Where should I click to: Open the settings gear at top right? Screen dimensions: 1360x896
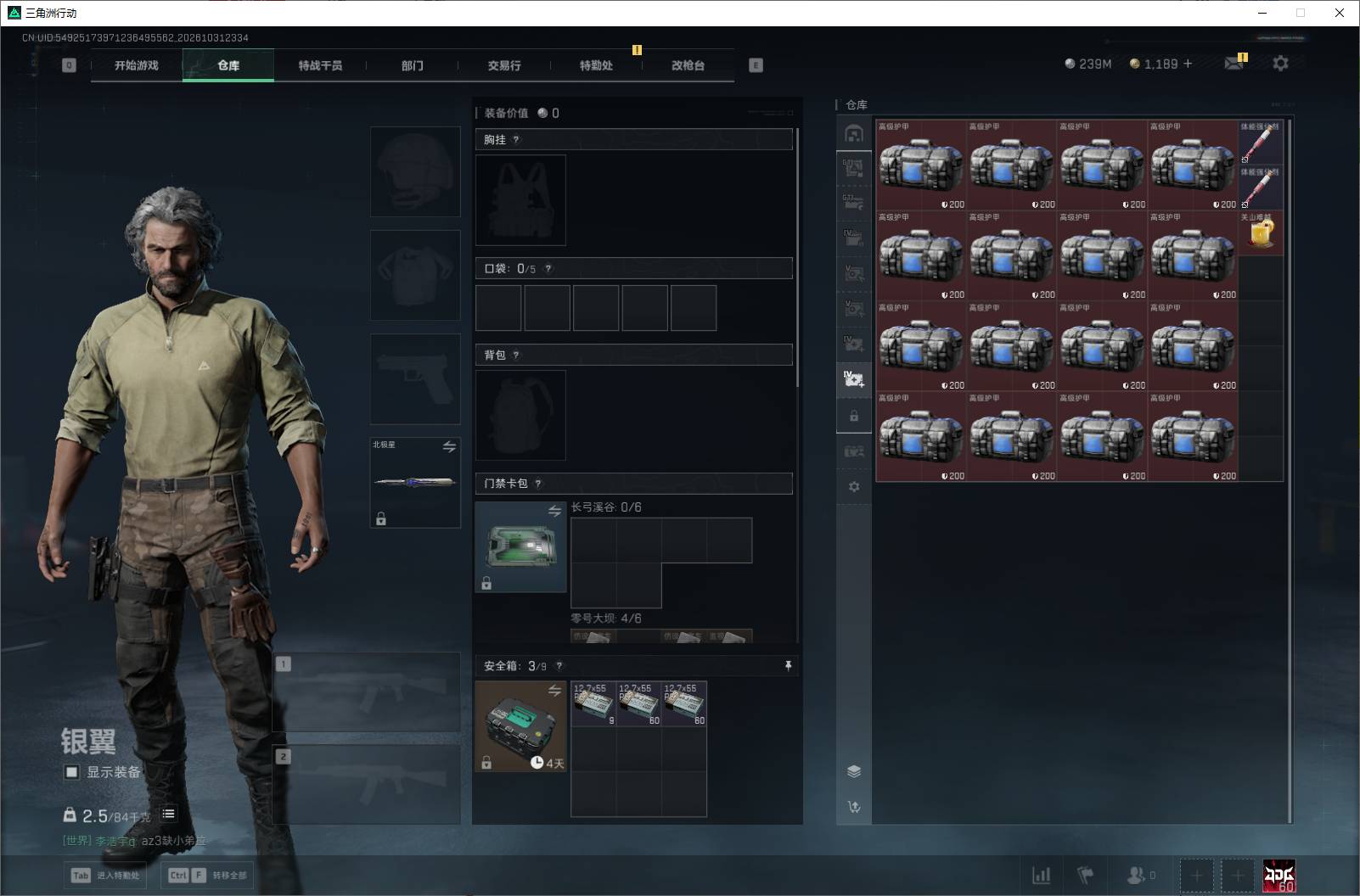[x=1280, y=64]
